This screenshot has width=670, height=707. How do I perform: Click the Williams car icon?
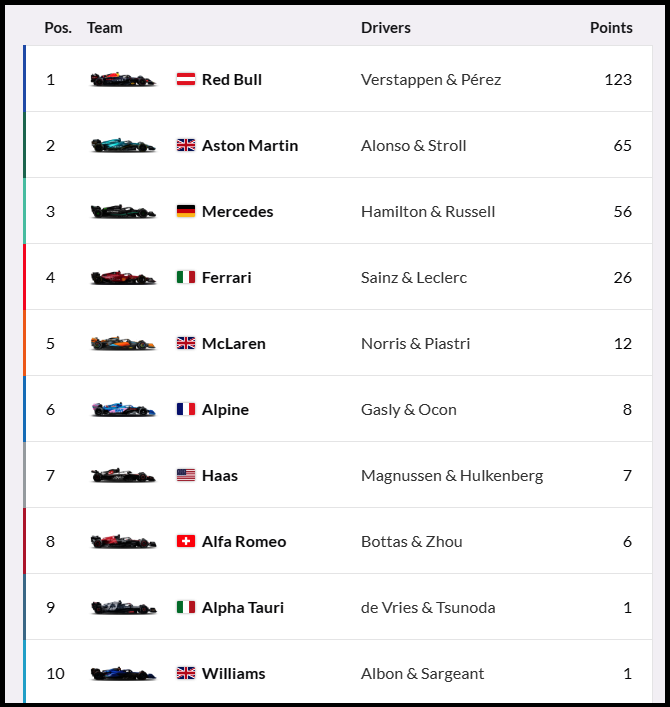pyautogui.click(x=123, y=673)
